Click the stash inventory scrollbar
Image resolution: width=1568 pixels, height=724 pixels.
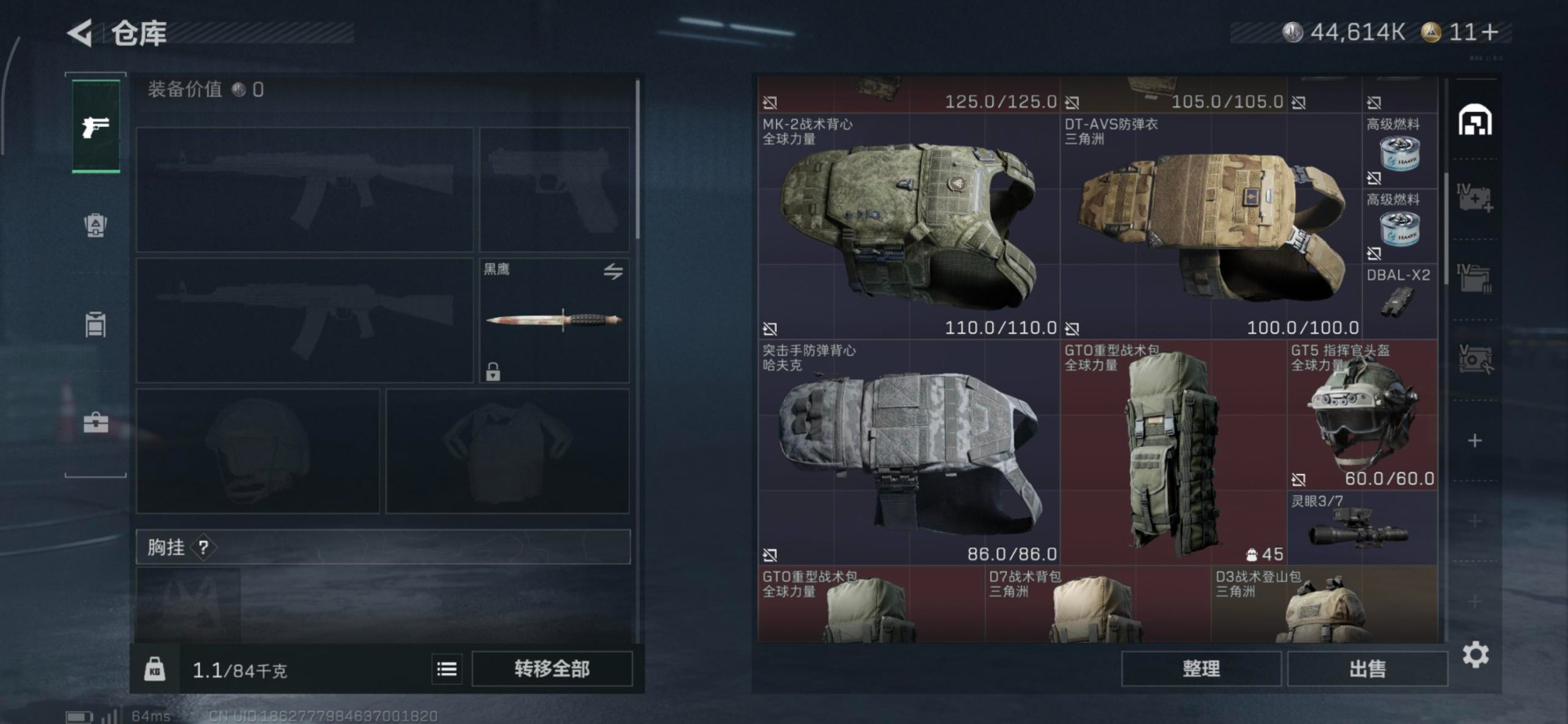pos(1447,229)
